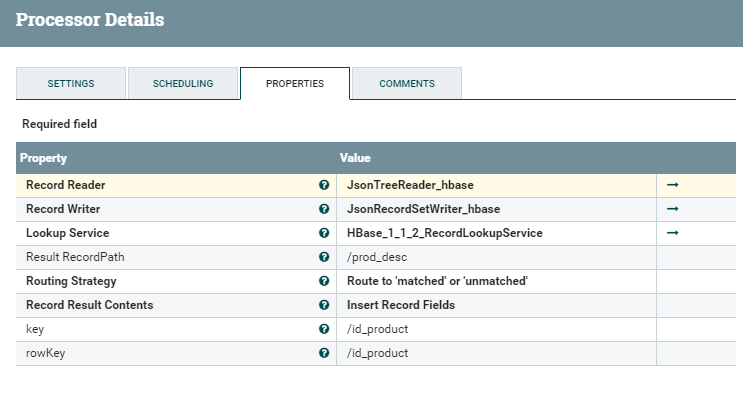Edit the Result RecordPath value /prod_desc
The width and height of the screenshot is (743, 409).
496,257
